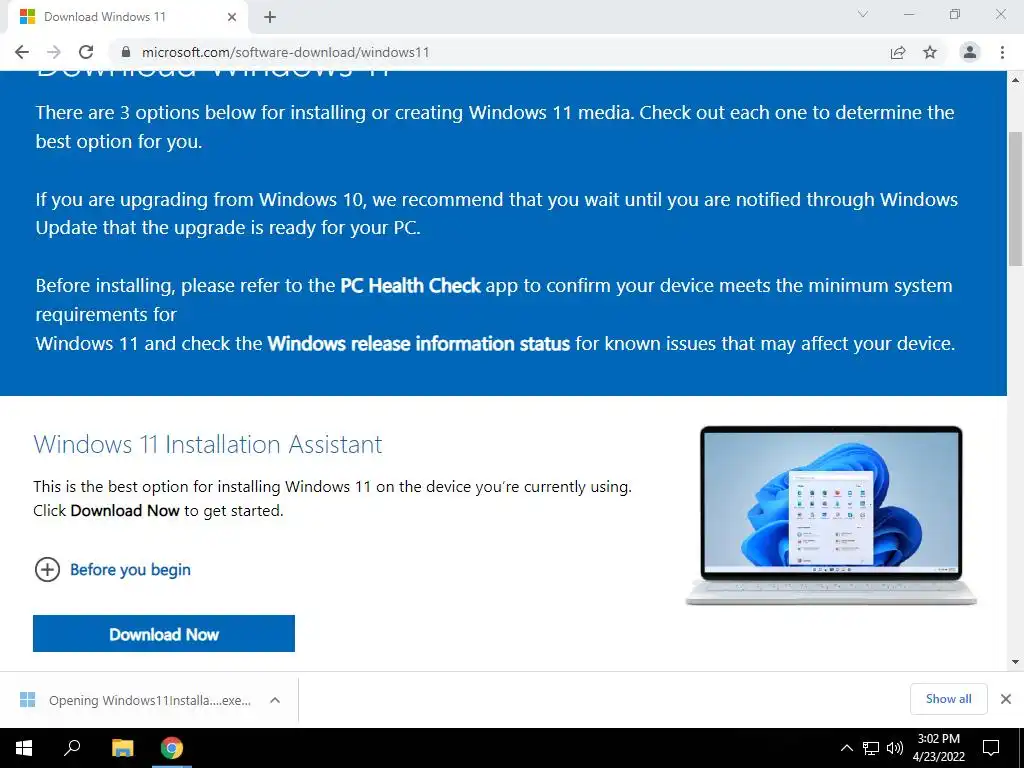This screenshot has width=1024, height=768.
Task: Reload the page with the refresh icon
Action: tap(86, 52)
